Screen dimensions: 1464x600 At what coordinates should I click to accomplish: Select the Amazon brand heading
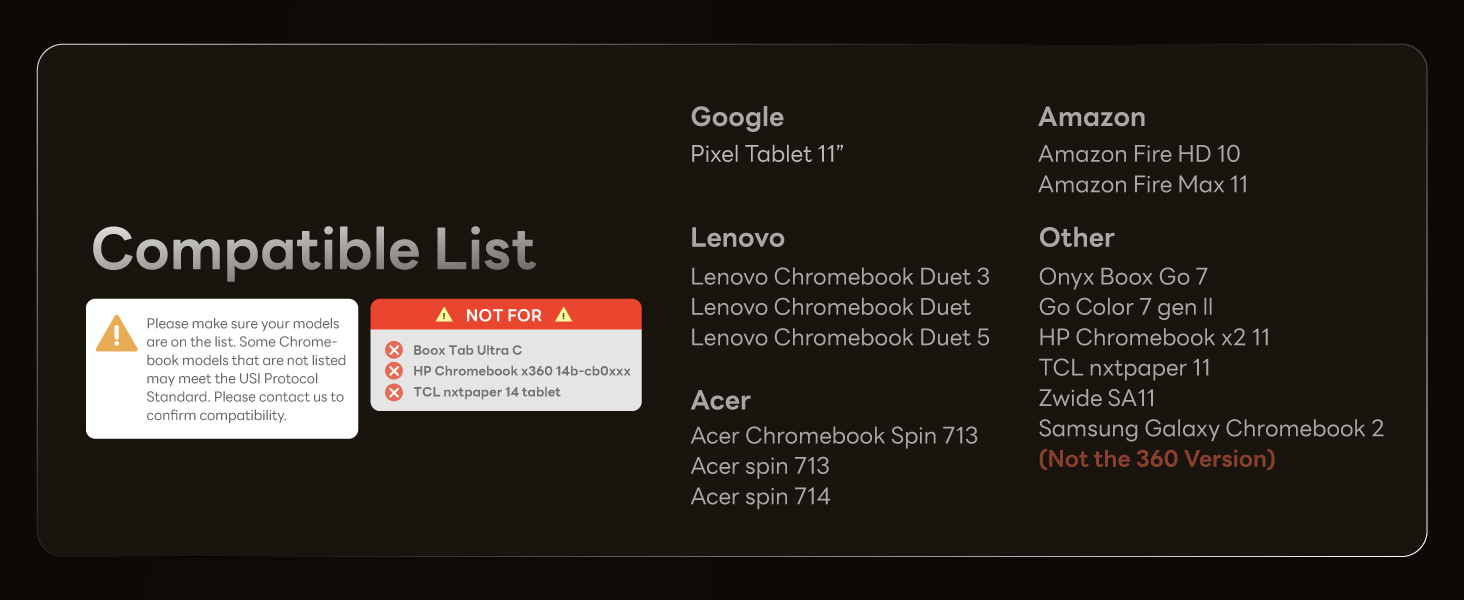tap(1091, 117)
